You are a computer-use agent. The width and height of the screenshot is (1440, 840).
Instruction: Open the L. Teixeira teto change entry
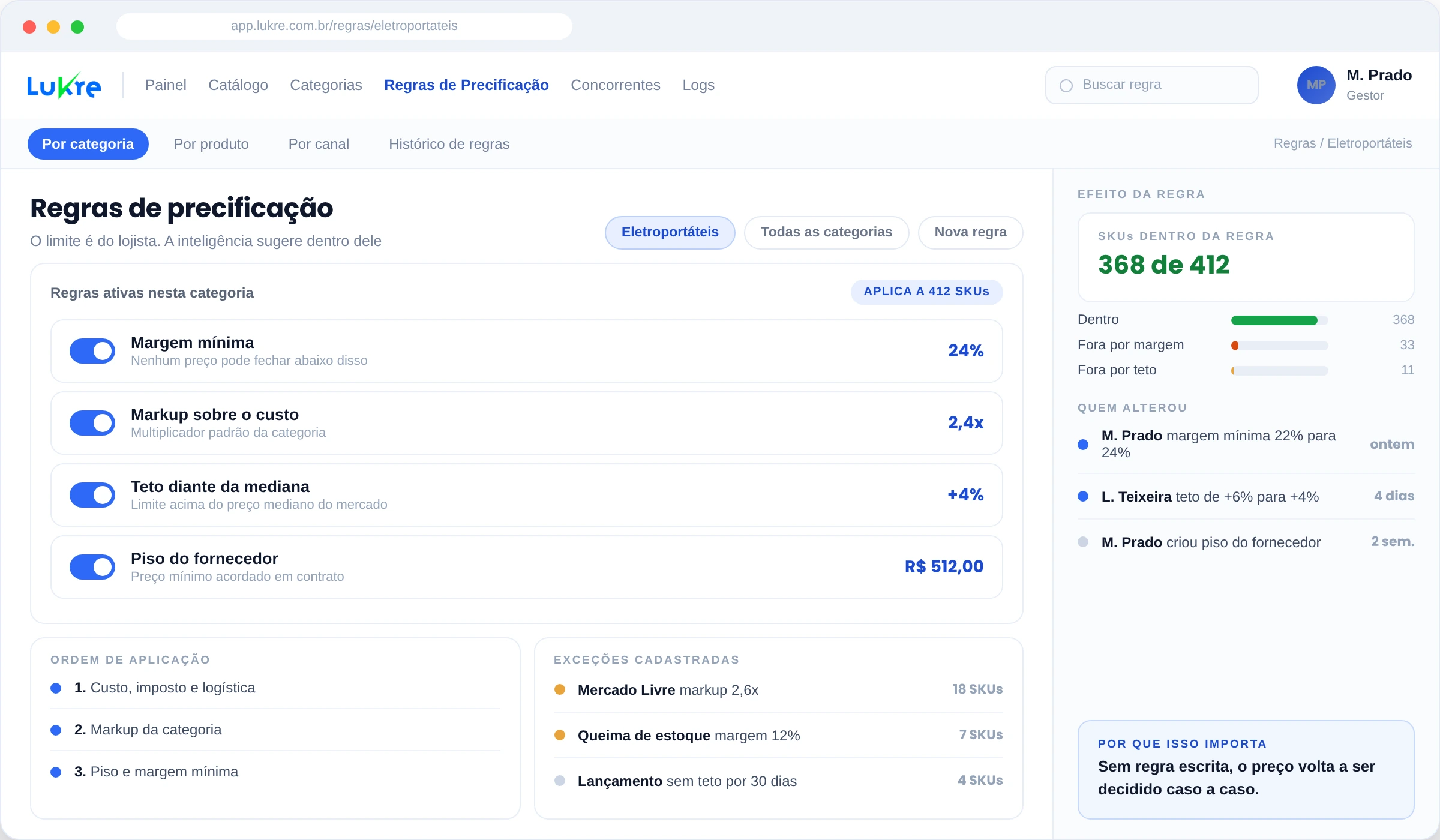click(x=1246, y=497)
